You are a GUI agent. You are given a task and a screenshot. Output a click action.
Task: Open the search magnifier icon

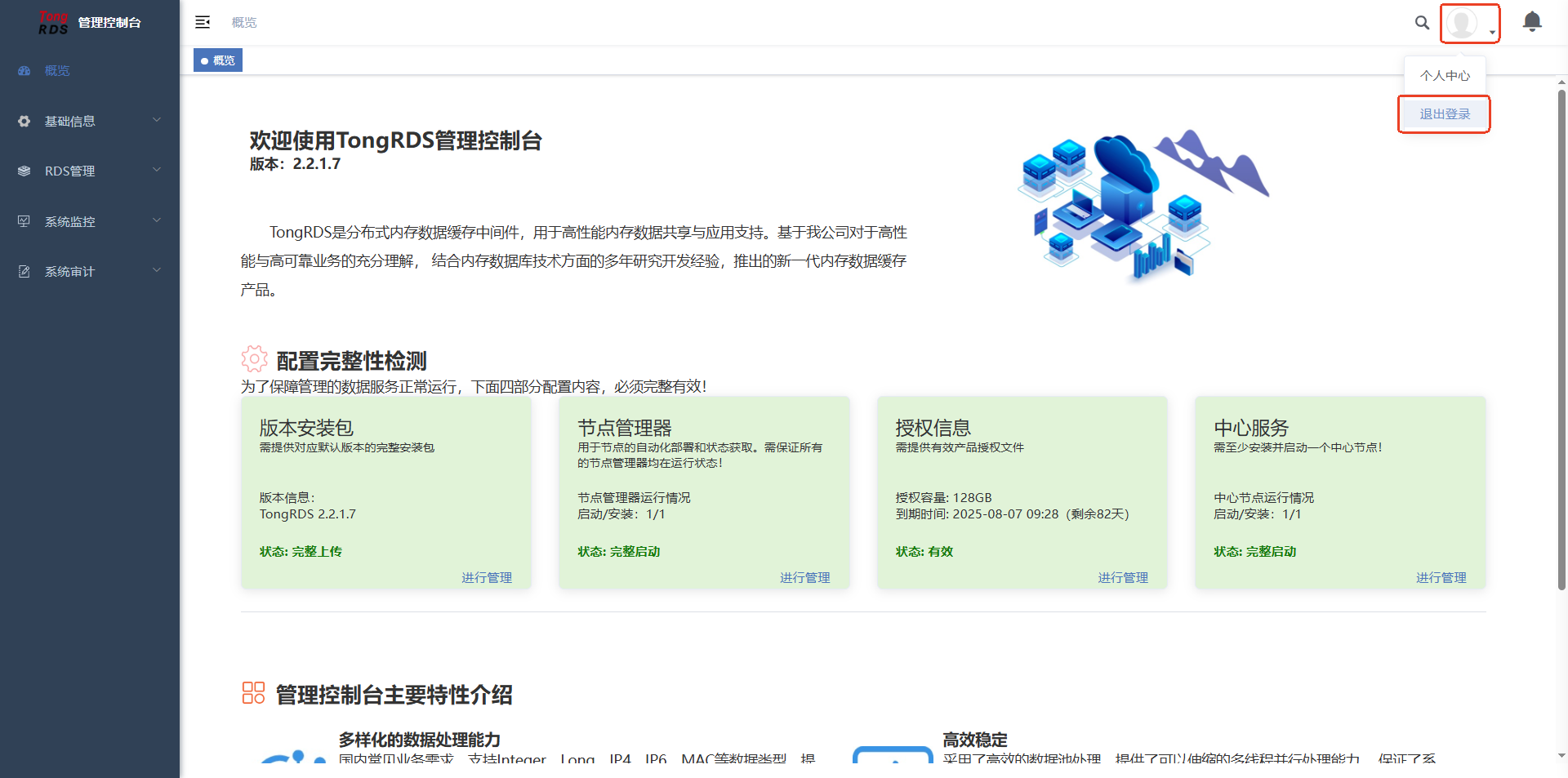[x=1422, y=23]
